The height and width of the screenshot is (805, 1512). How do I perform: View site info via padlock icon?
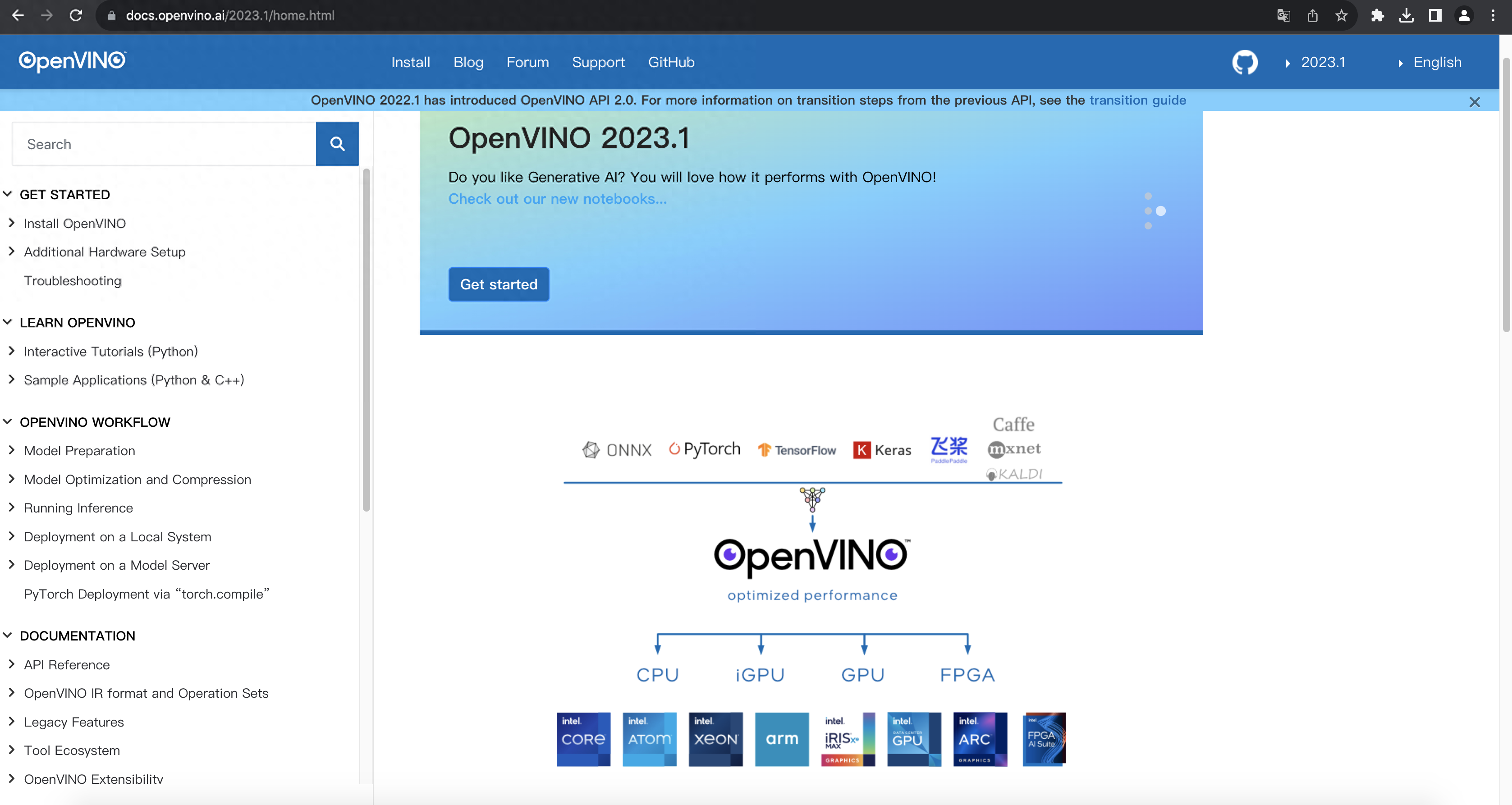tap(111, 16)
